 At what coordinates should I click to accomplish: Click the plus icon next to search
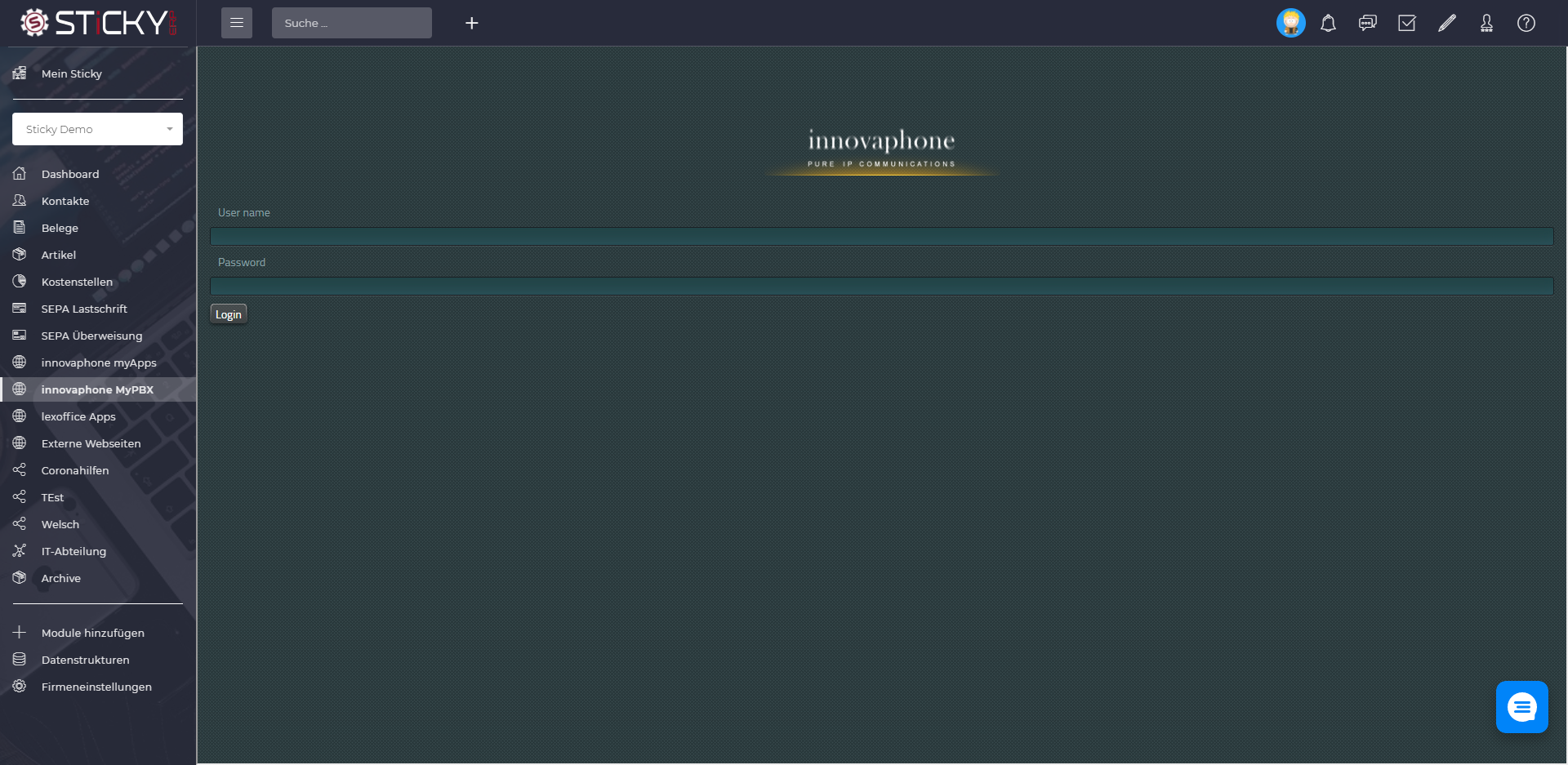(x=471, y=23)
